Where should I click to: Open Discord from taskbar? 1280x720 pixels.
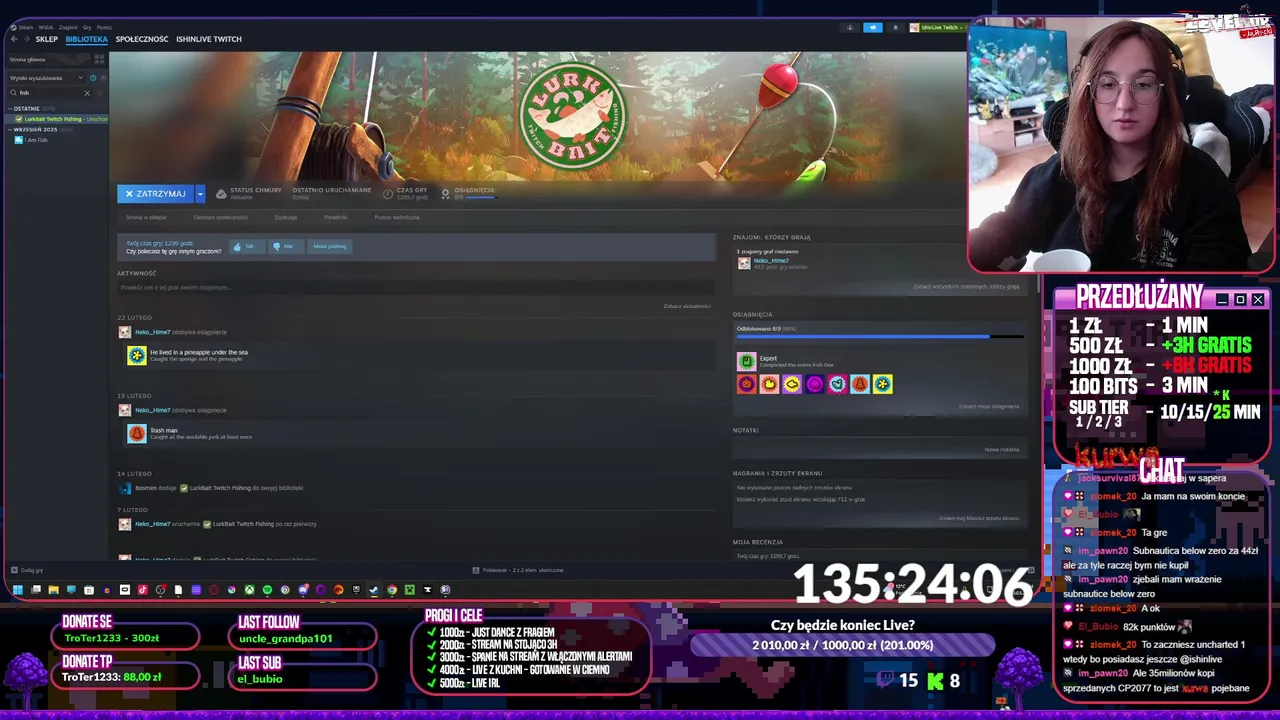[x=303, y=590]
